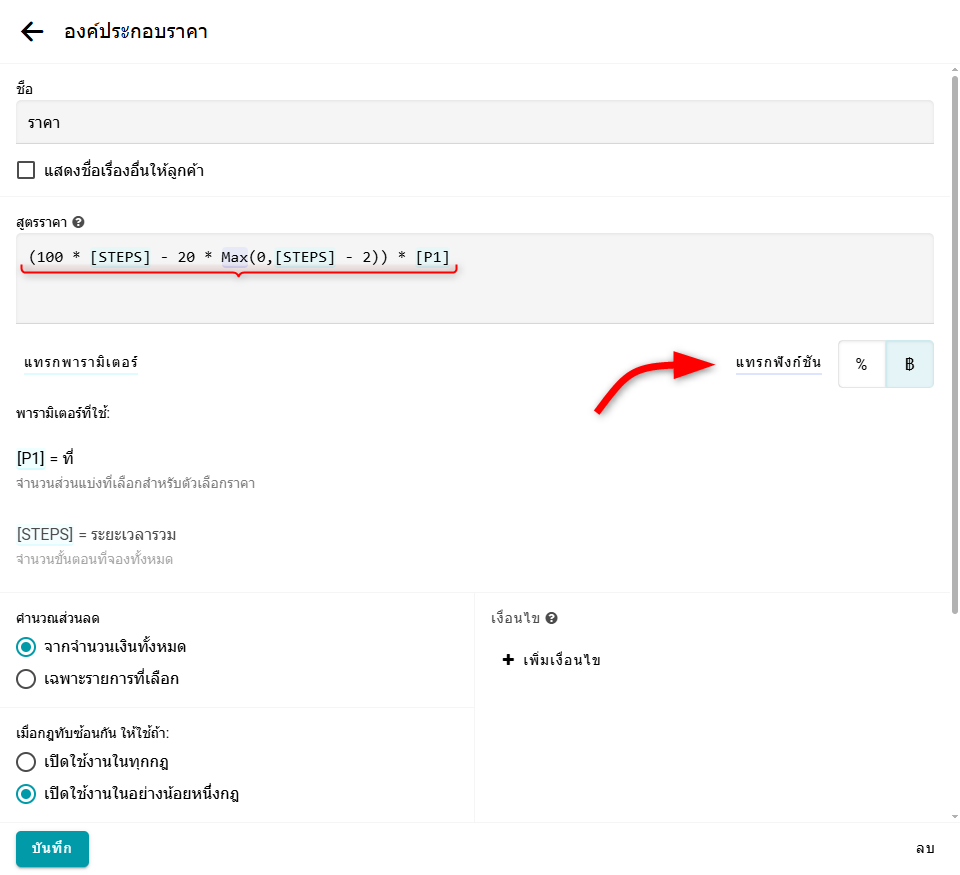Screen dimensions: 960x875
Task: Click the ชื่อ name input field
Action: pos(474,122)
